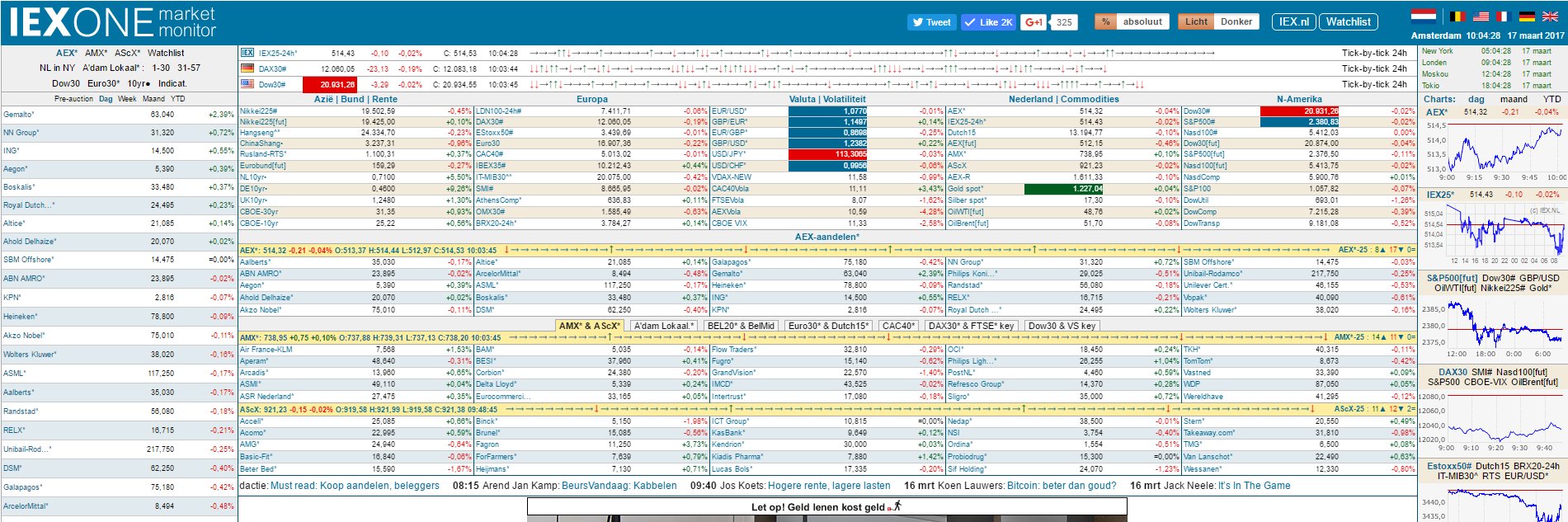Select Dow30 in left panel menu
Screen dimensions: 1568x522
point(66,84)
